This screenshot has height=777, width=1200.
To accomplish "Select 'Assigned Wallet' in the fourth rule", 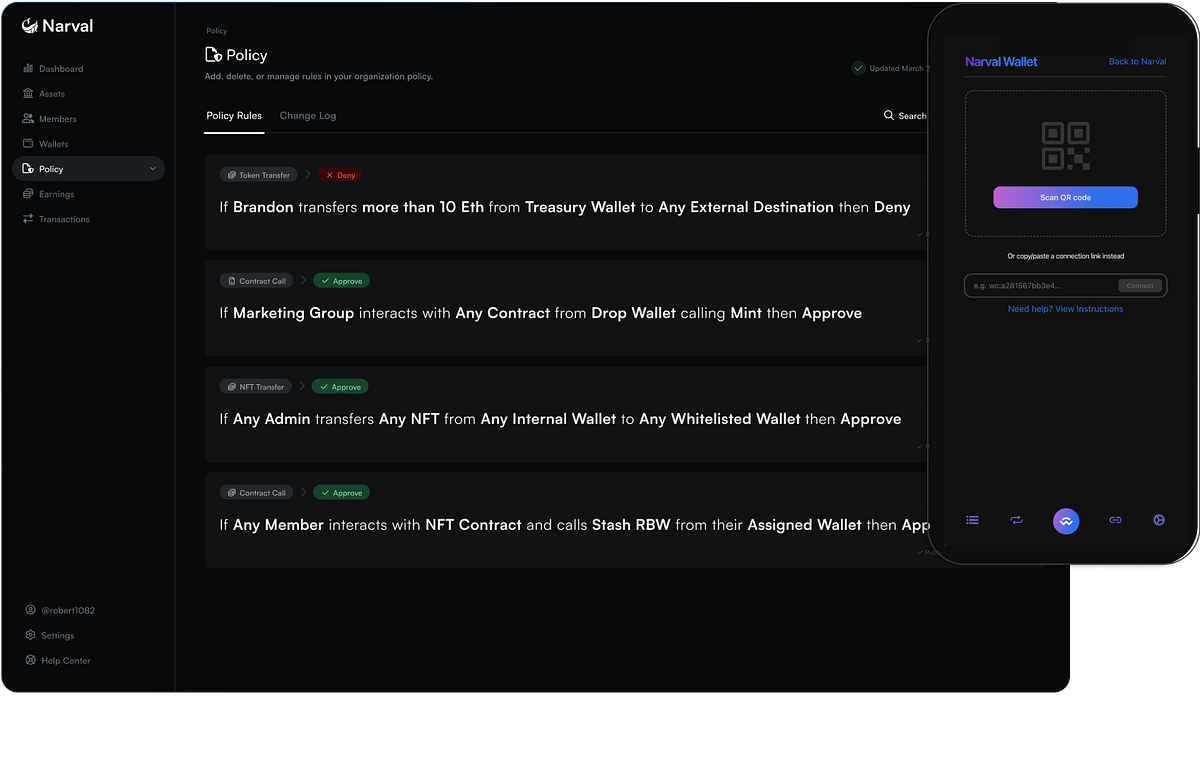I will click(x=804, y=525).
